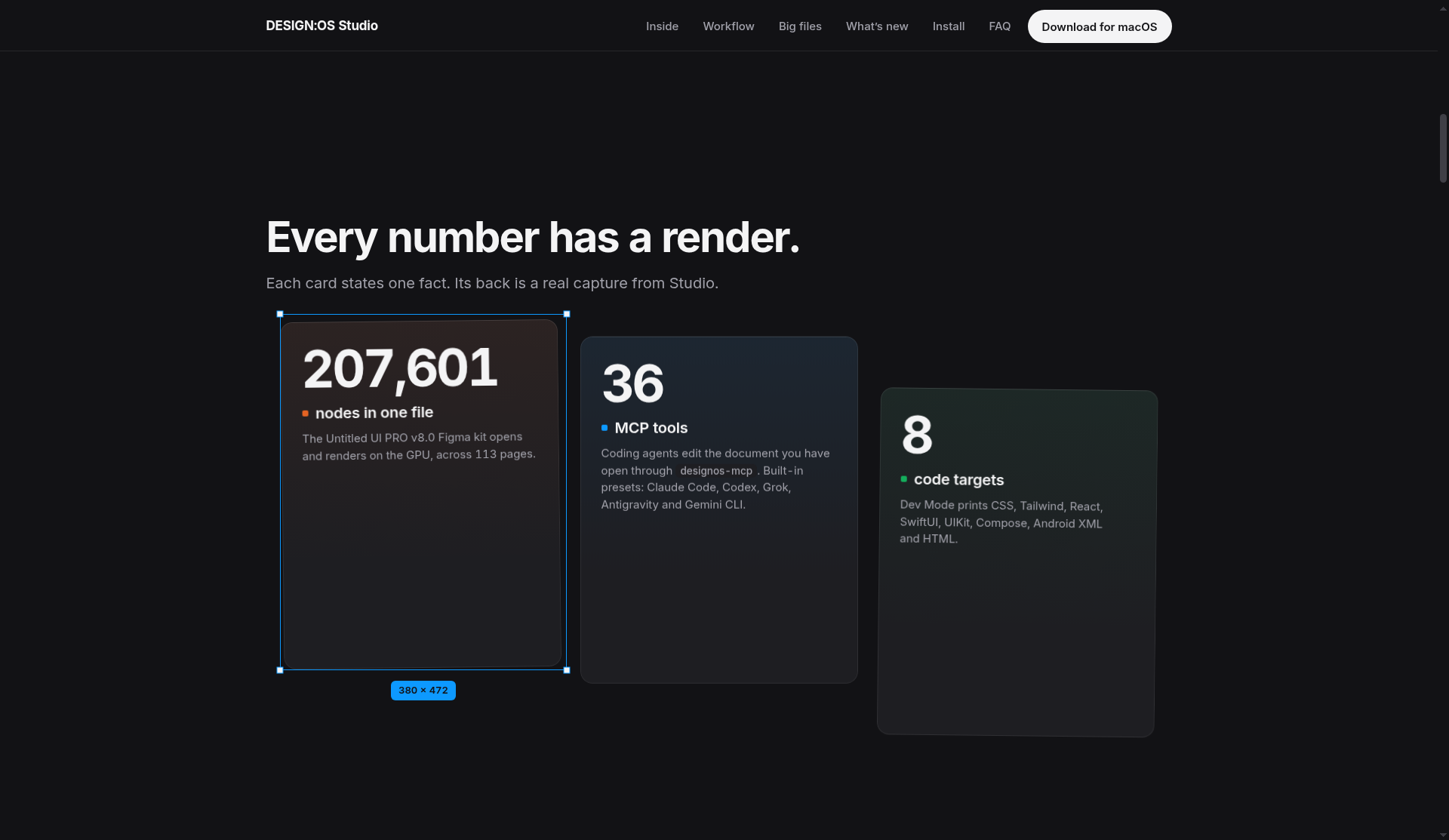Click the 'Every number has a render.' heading
The width and height of the screenshot is (1449, 840).
[x=533, y=238]
